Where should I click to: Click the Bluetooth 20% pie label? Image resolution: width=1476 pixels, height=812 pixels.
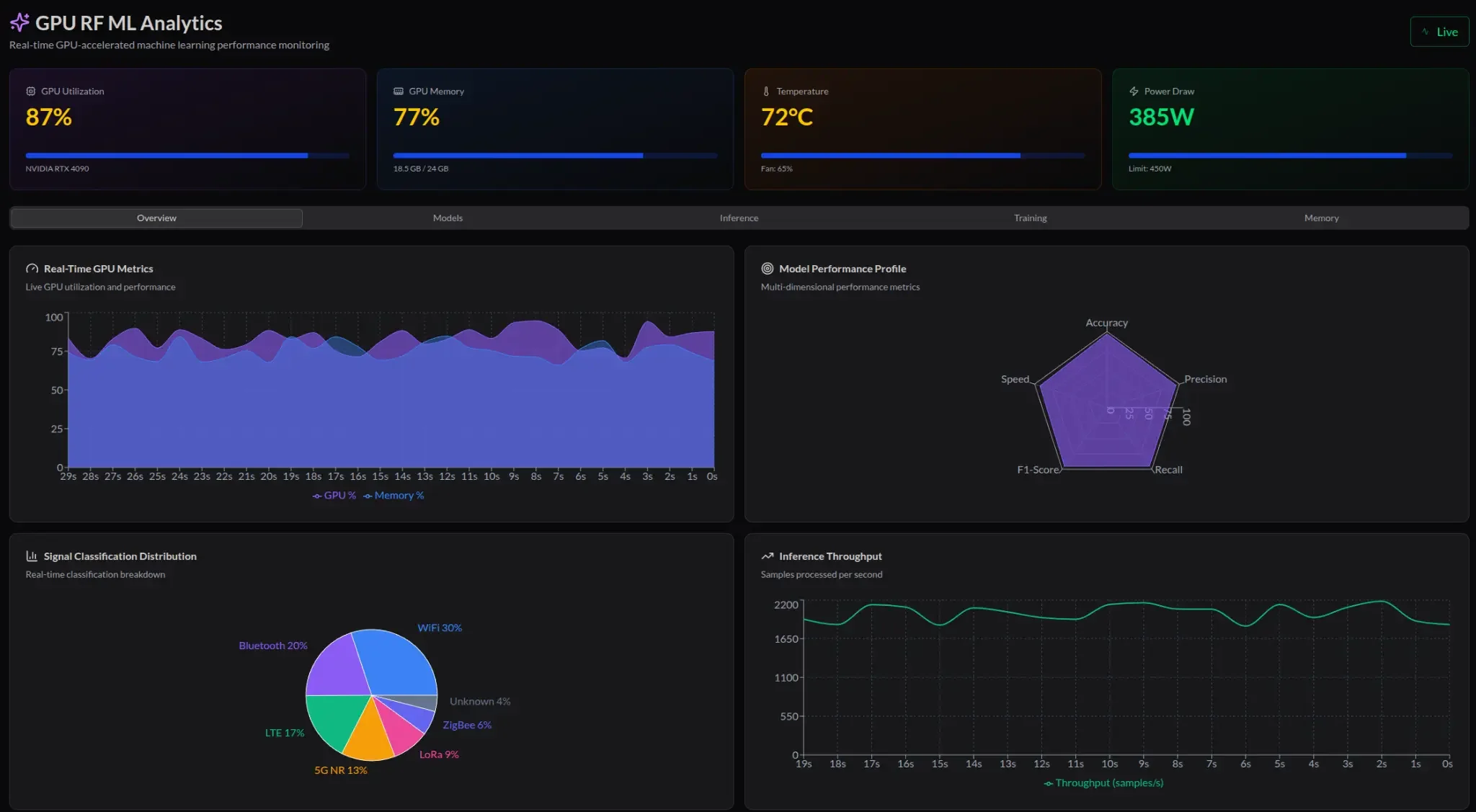click(272, 646)
